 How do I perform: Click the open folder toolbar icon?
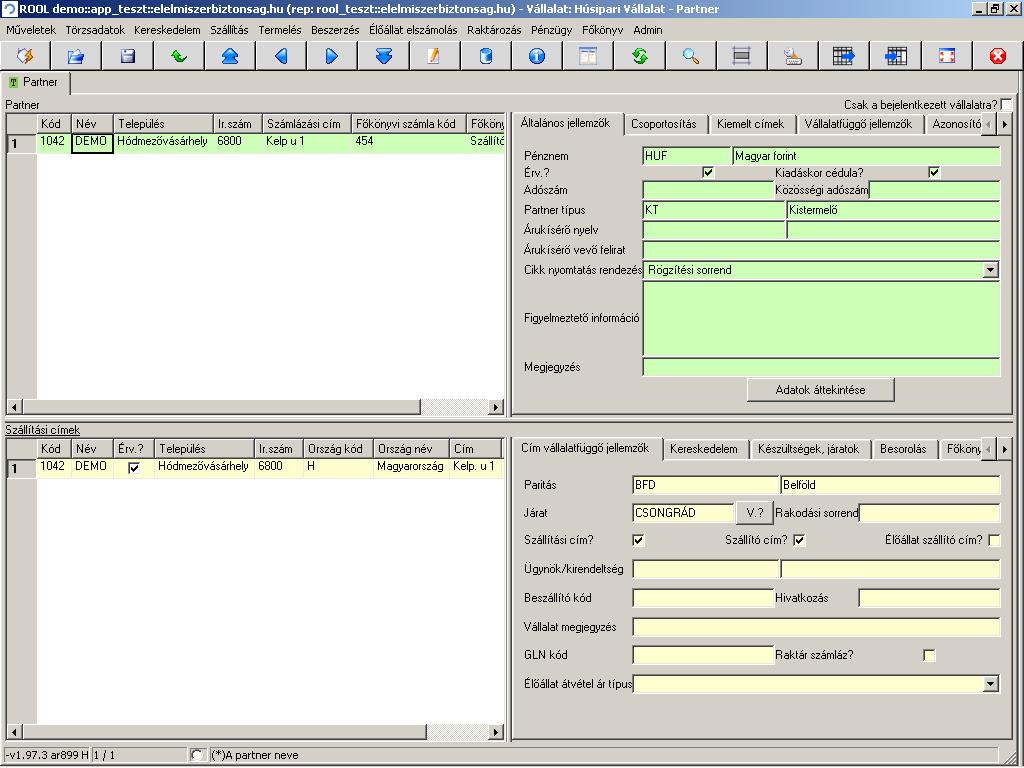tap(76, 56)
